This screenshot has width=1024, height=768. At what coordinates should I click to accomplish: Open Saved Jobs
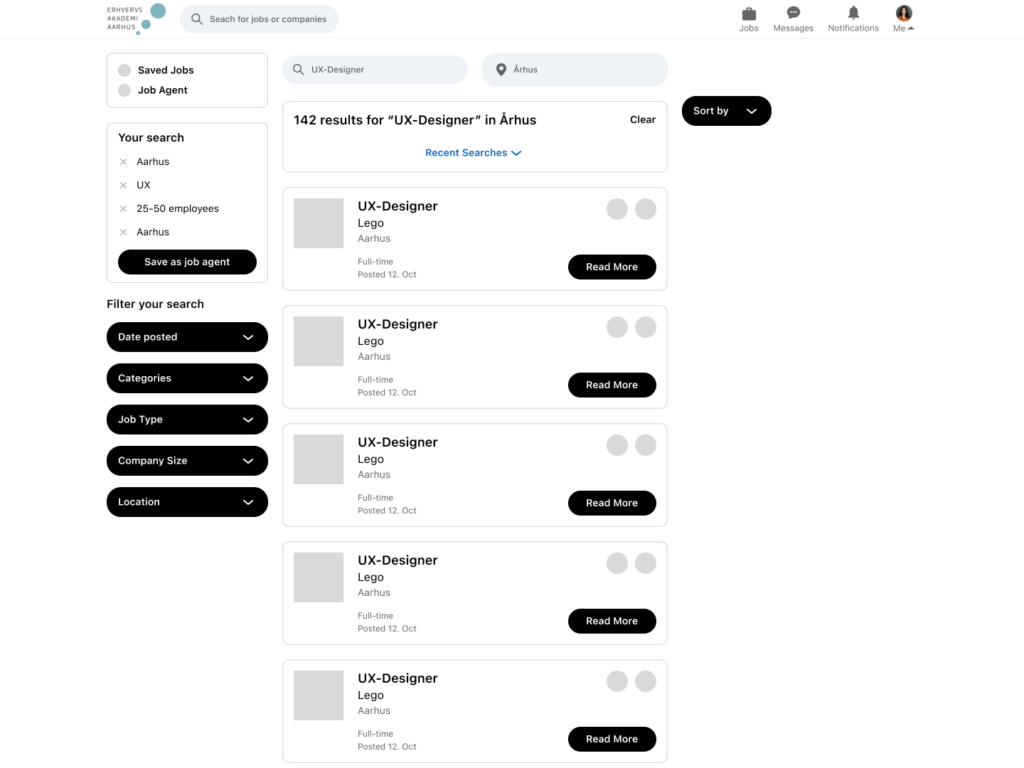[165, 70]
